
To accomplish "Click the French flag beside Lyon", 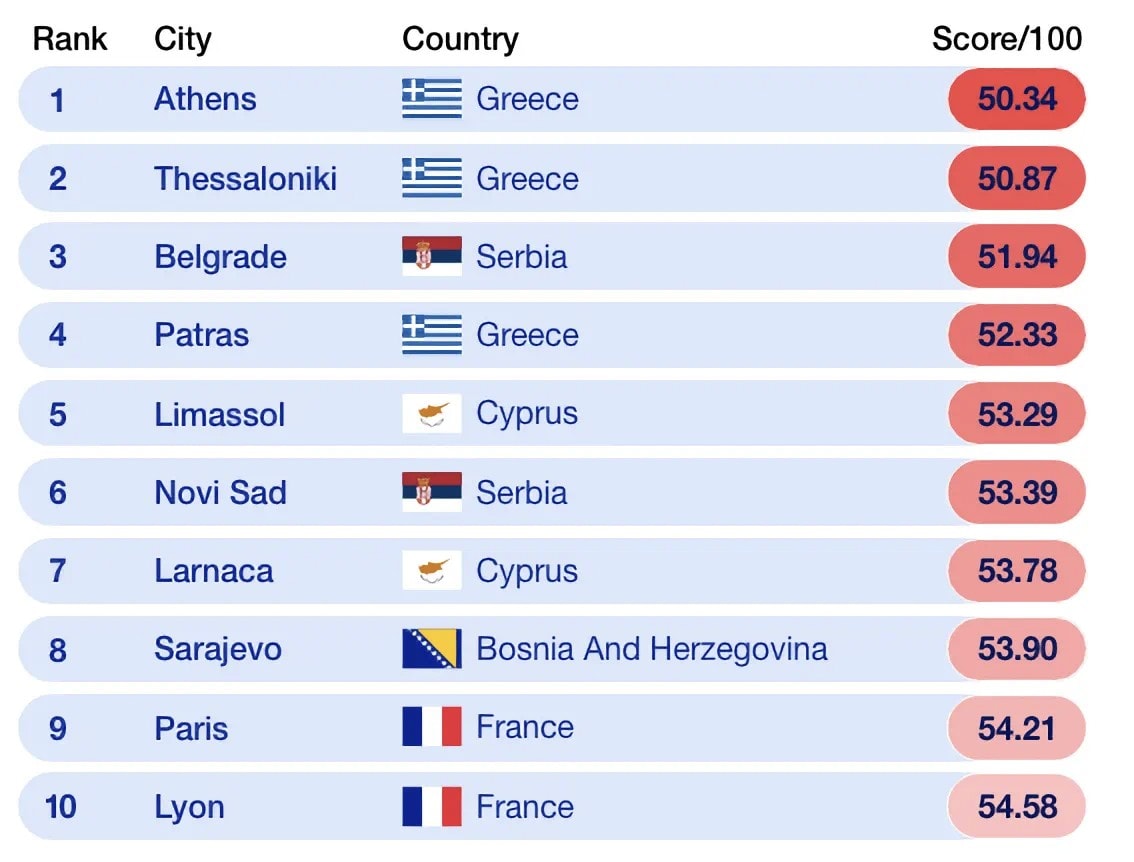I will [x=432, y=806].
